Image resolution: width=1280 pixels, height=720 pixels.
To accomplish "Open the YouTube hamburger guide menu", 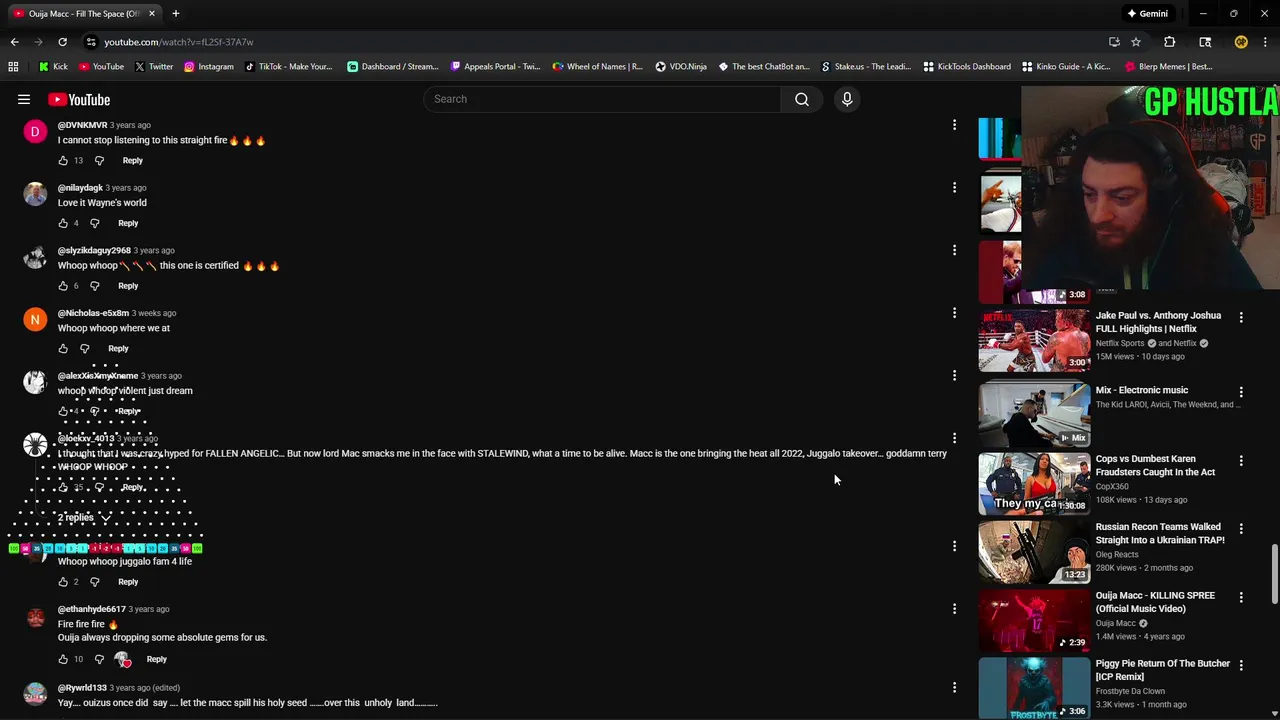I will tap(23, 99).
